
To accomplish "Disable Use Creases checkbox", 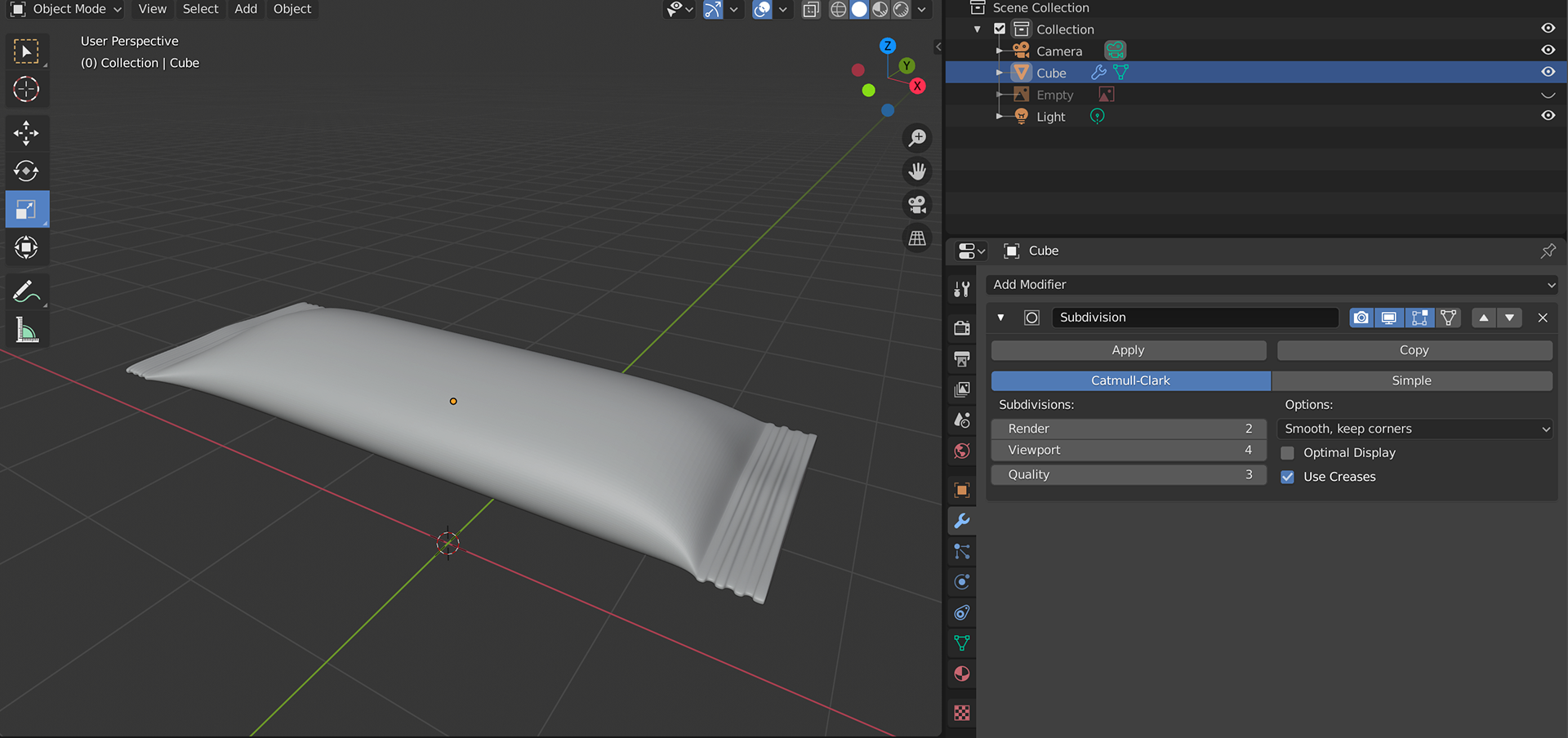I will pyautogui.click(x=1288, y=477).
